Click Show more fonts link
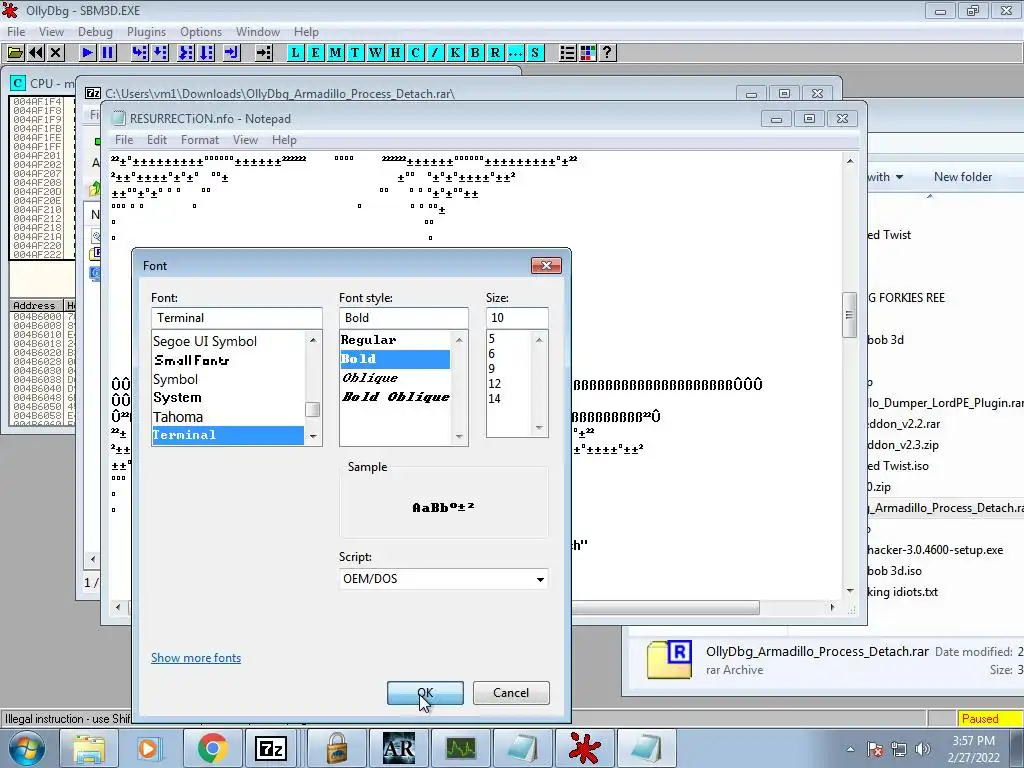 (196, 658)
